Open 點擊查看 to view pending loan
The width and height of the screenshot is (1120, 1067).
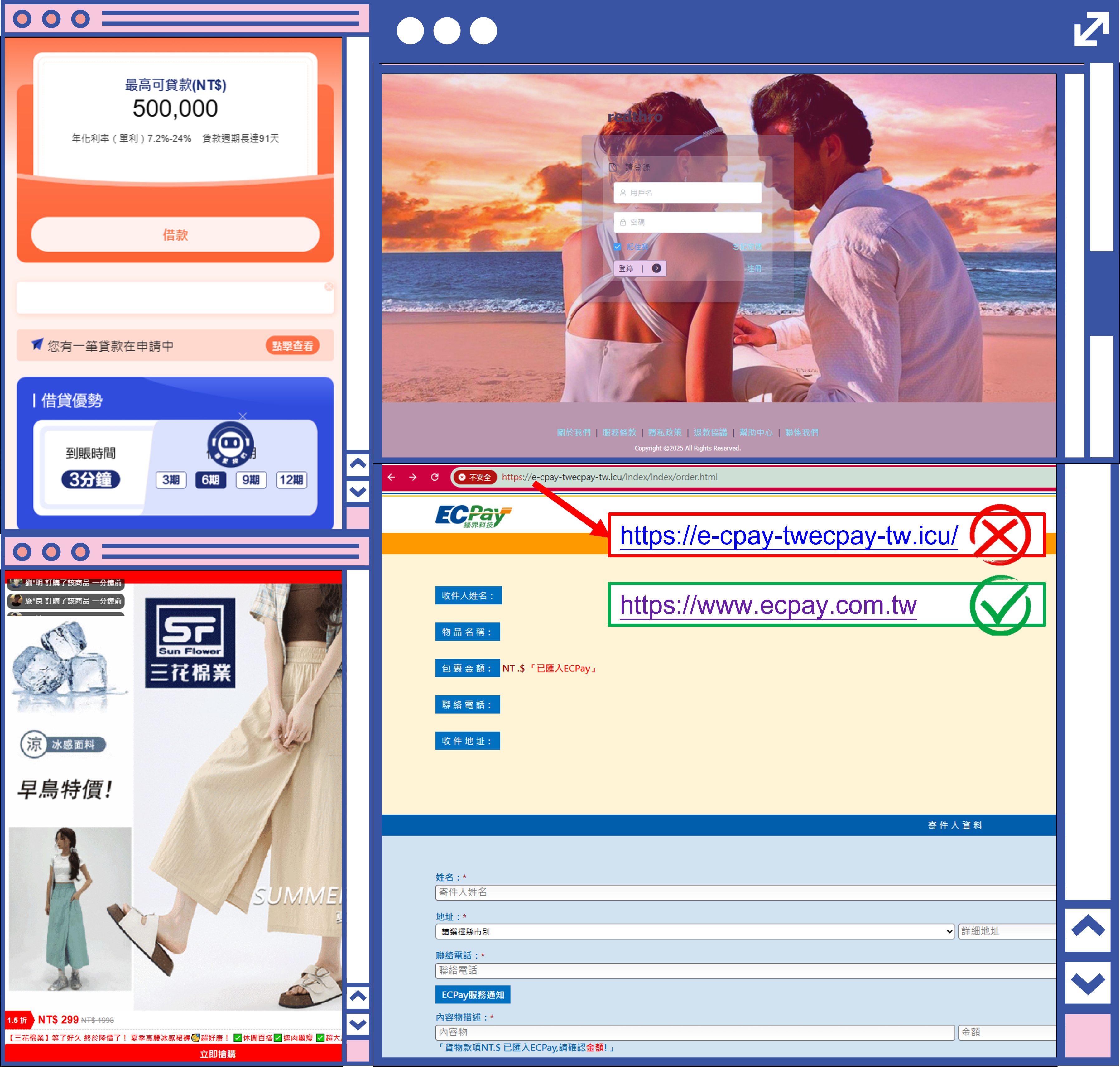(292, 346)
